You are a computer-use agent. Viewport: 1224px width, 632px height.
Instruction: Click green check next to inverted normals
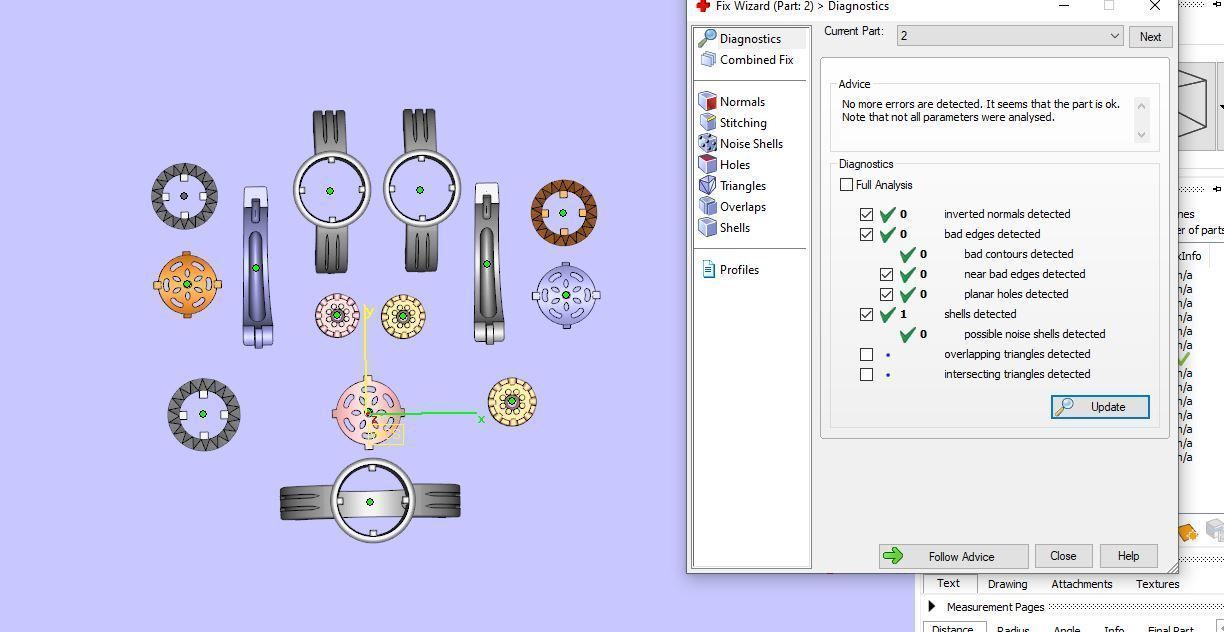[887, 214]
